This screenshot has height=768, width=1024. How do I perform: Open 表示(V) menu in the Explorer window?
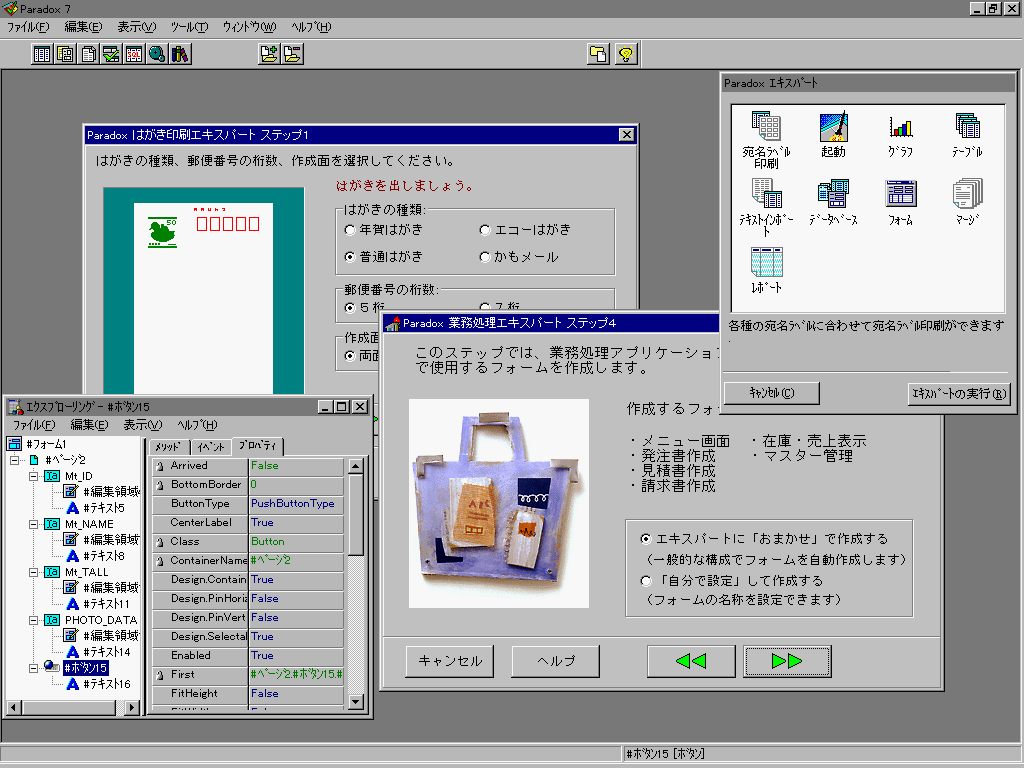click(142, 425)
